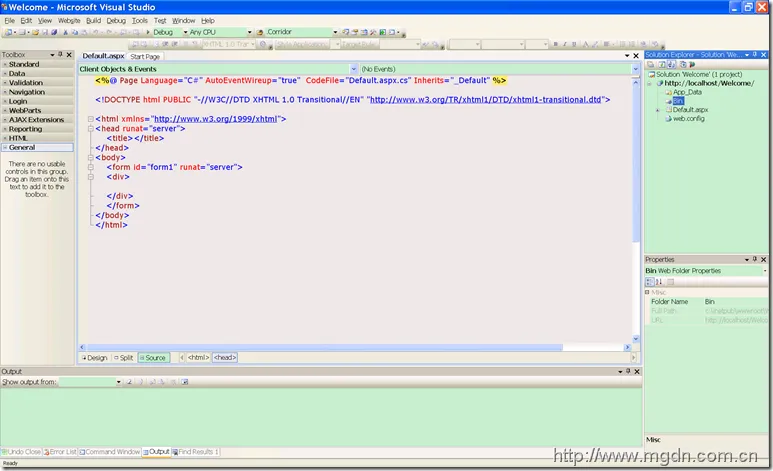
Task: Open the Command Window bottom tab
Action: click(110, 452)
